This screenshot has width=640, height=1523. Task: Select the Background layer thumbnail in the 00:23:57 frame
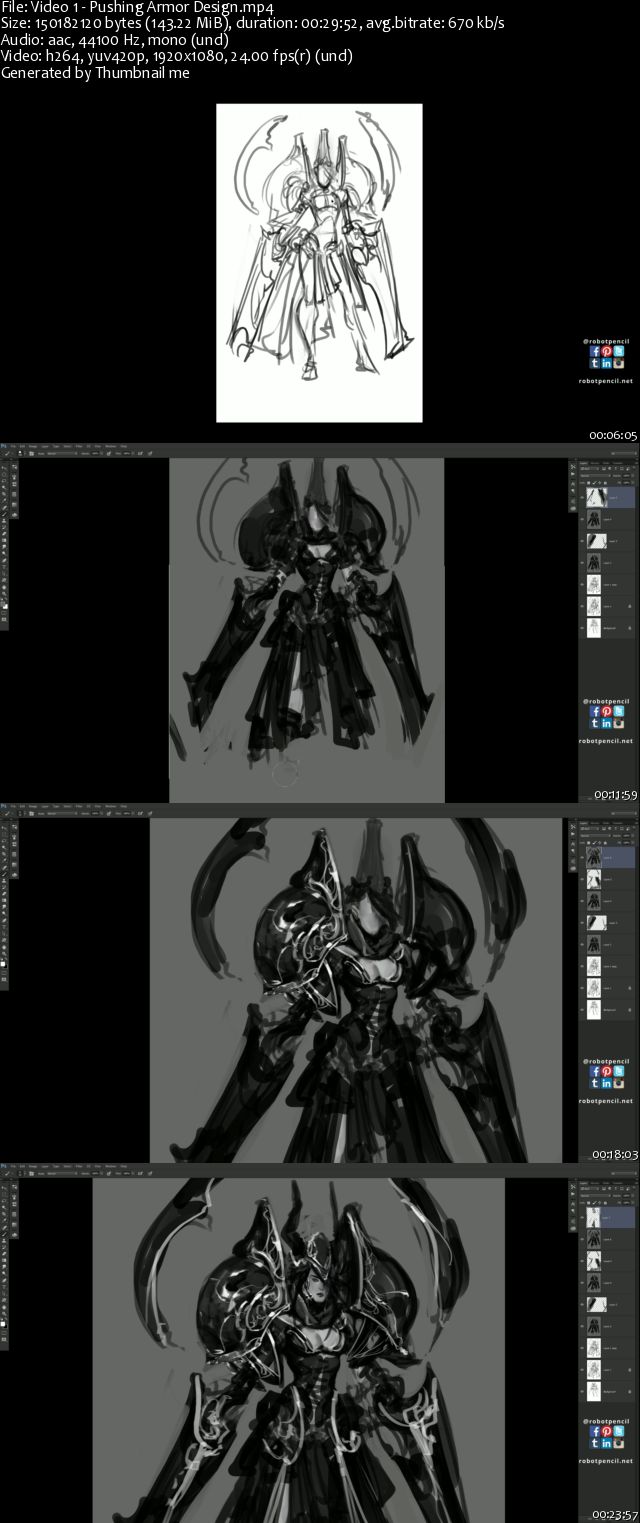tap(595, 1390)
